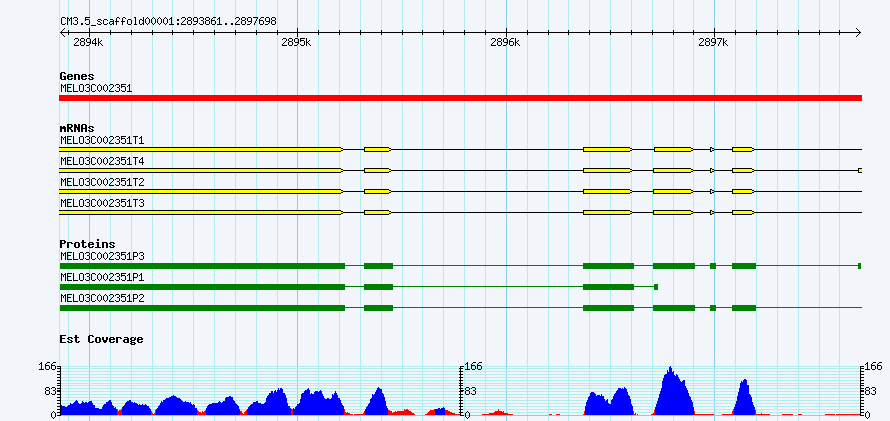Click the tiny arrowhead exon of MELO3C002351T2 near 2897k

click(712, 191)
